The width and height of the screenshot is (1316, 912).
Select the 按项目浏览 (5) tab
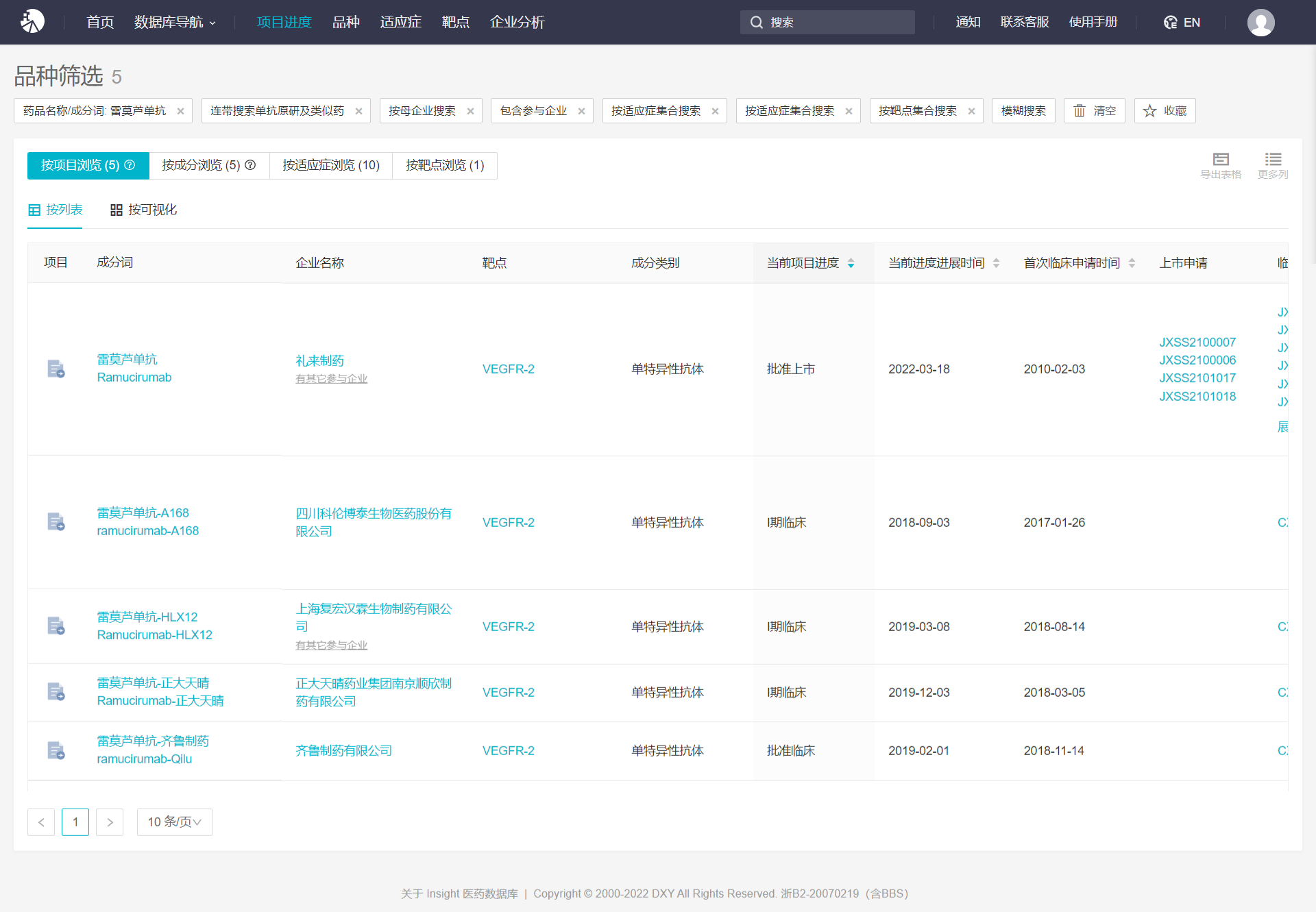point(88,165)
